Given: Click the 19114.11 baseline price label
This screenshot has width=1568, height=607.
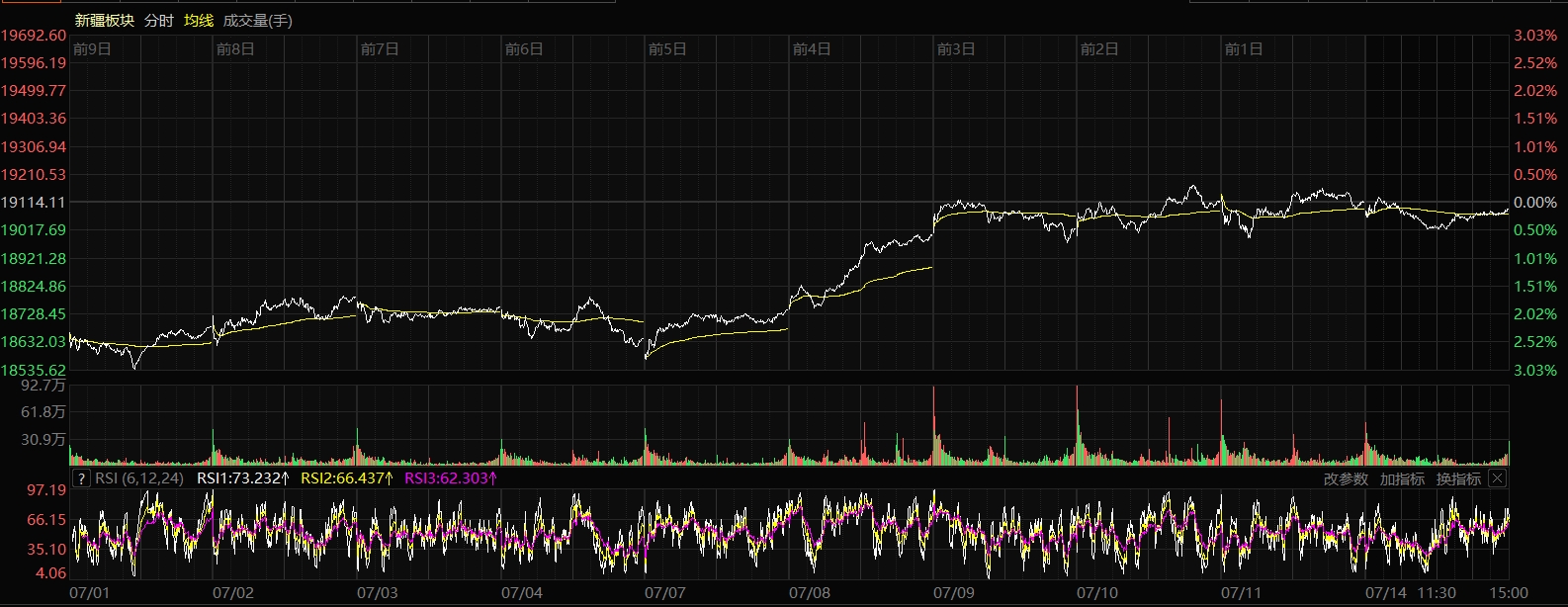Looking at the screenshot, I should [34, 202].
